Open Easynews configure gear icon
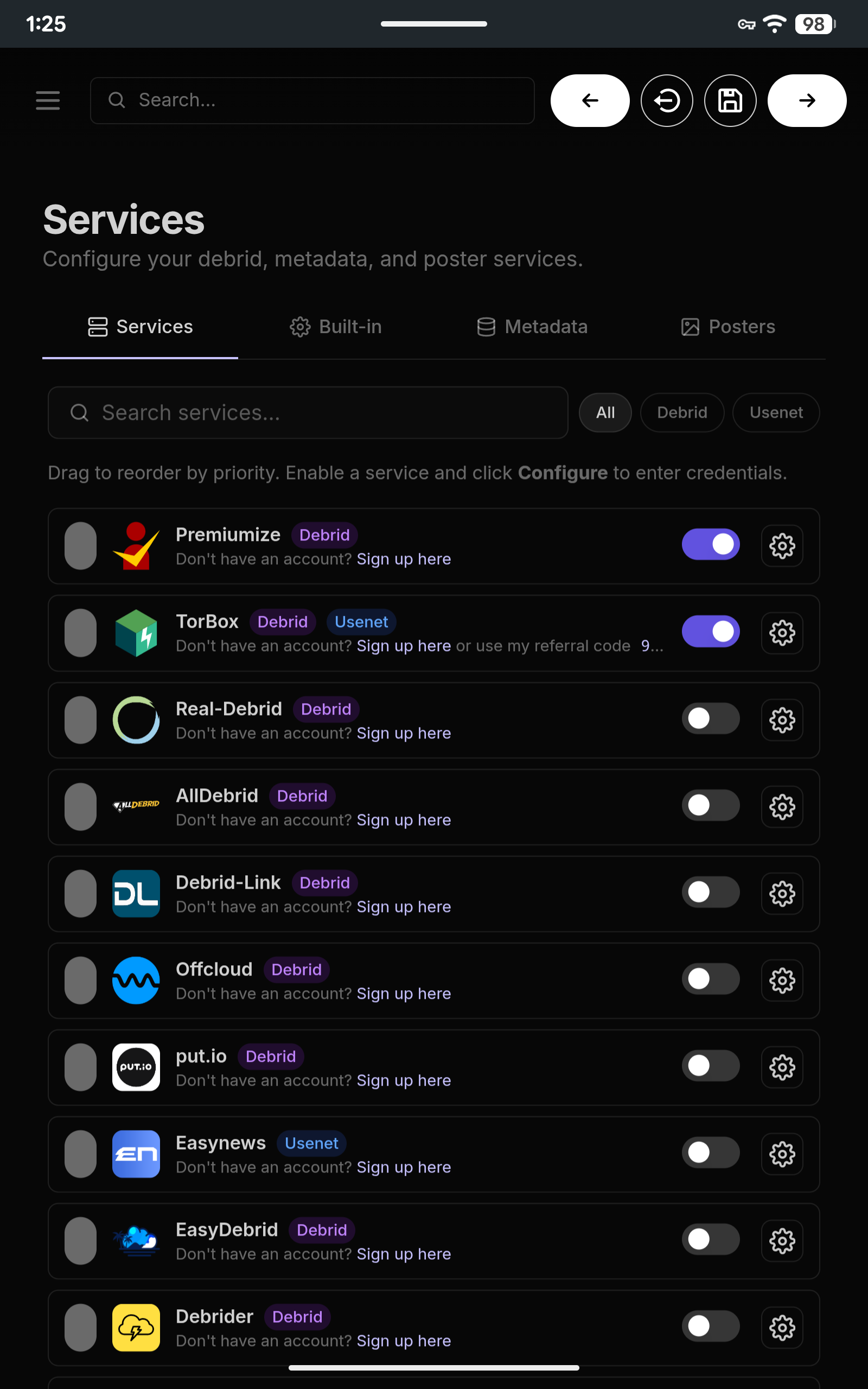The image size is (868, 1389). tap(782, 1154)
